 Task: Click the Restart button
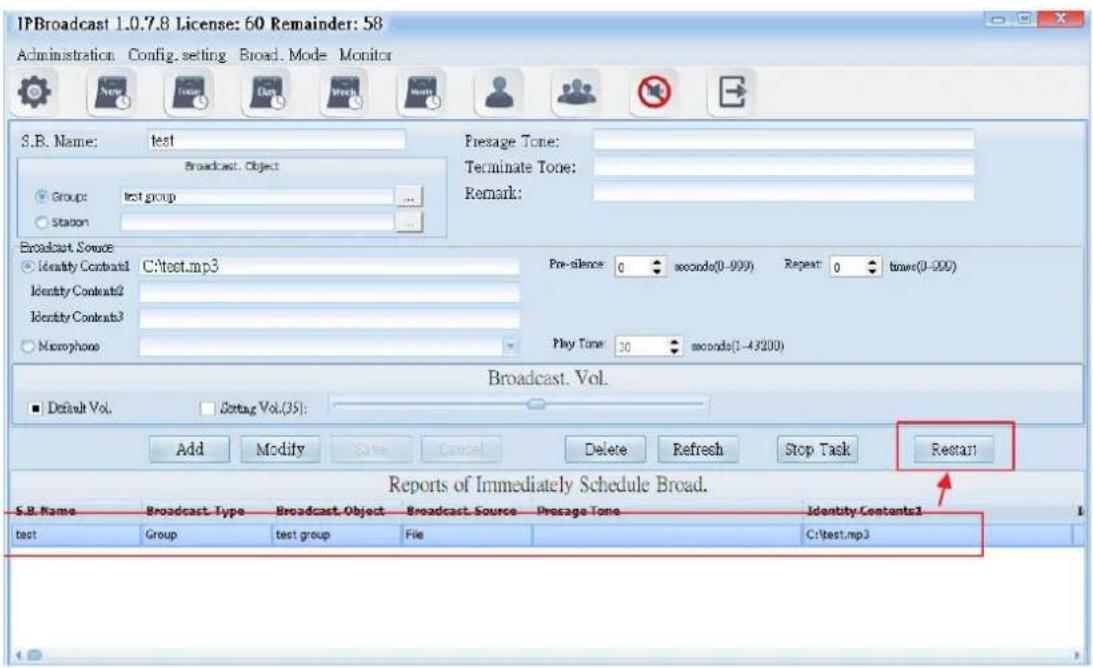tap(954, 449)
